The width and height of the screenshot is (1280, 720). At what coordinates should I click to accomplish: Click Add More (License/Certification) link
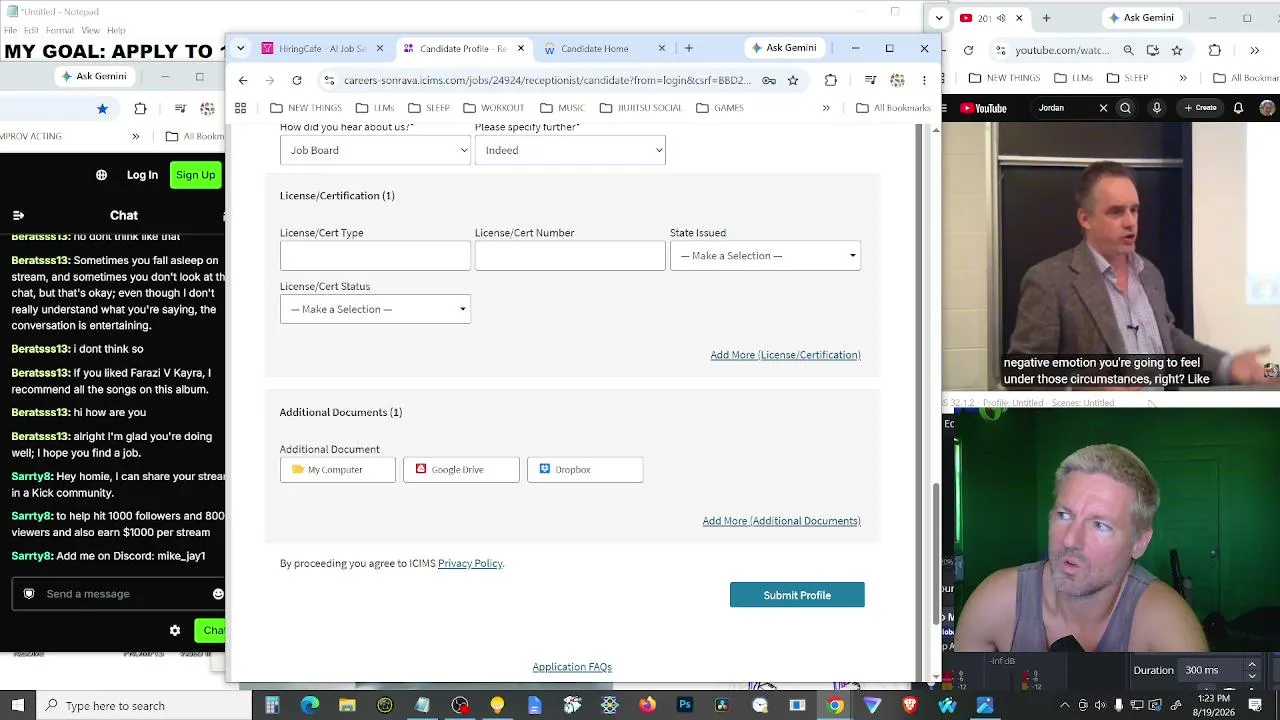pyautogui.click(x=785, y=355)
